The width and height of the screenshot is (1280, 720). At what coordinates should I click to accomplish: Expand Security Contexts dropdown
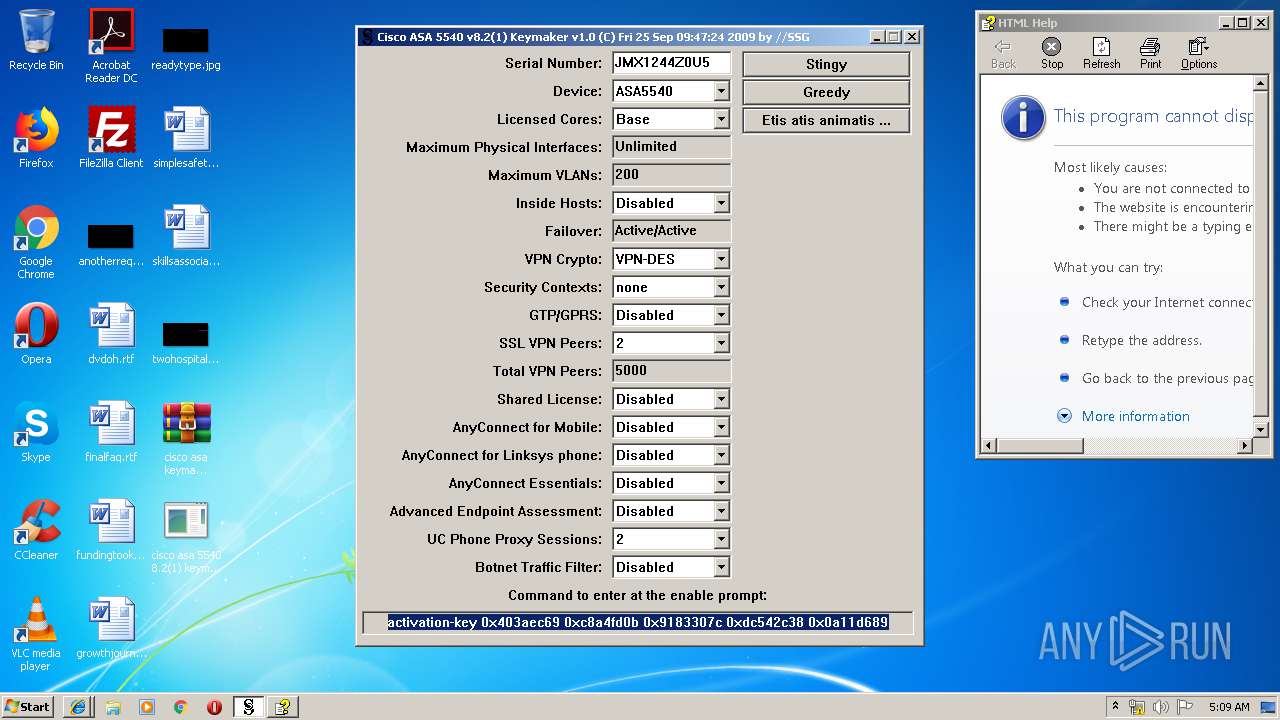click(x=721, y=287)
